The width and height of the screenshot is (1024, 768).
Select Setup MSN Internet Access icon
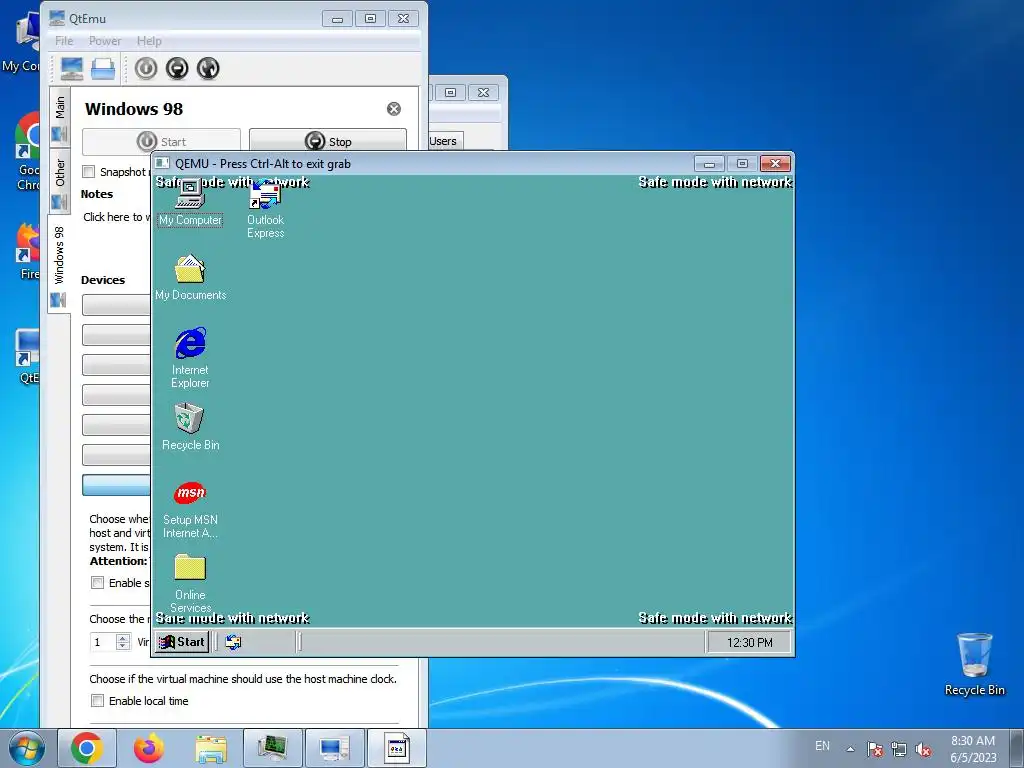[x=190, y=509]
